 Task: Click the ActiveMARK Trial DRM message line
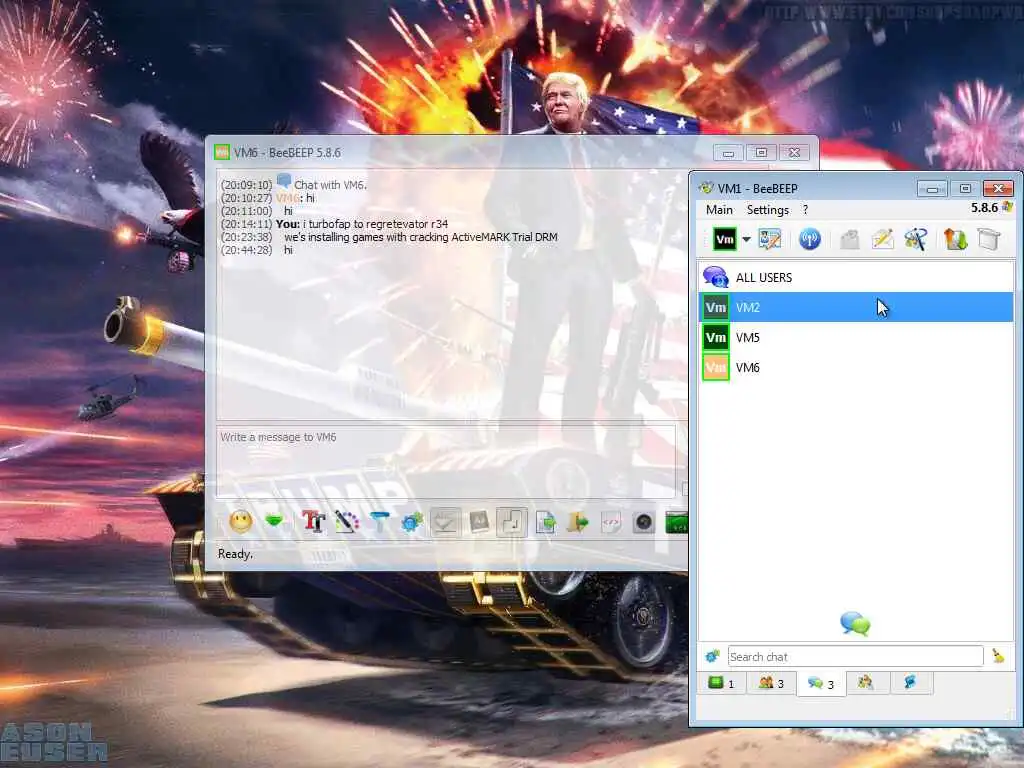click(x=421, y=237)
